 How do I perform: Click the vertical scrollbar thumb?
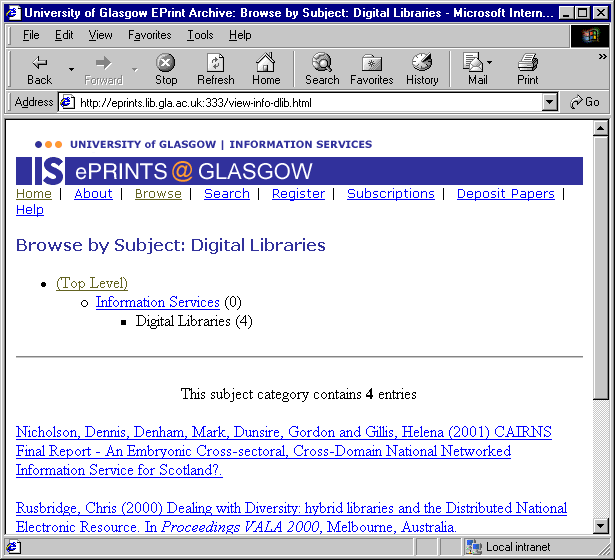(x=601, y=267)
